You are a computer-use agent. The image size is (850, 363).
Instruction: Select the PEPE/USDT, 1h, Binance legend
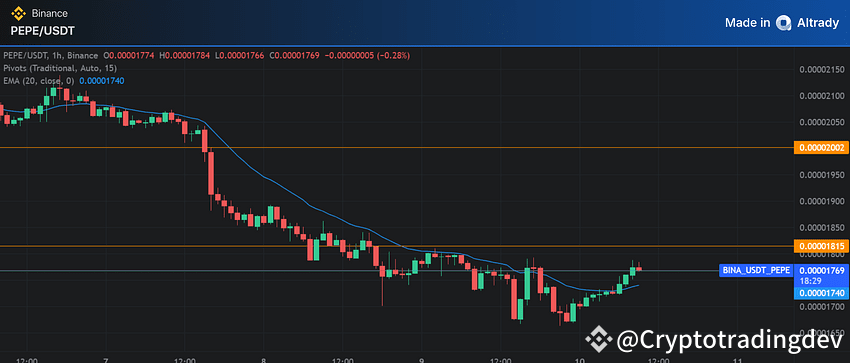pyautogui.click(x=51, y=55)
